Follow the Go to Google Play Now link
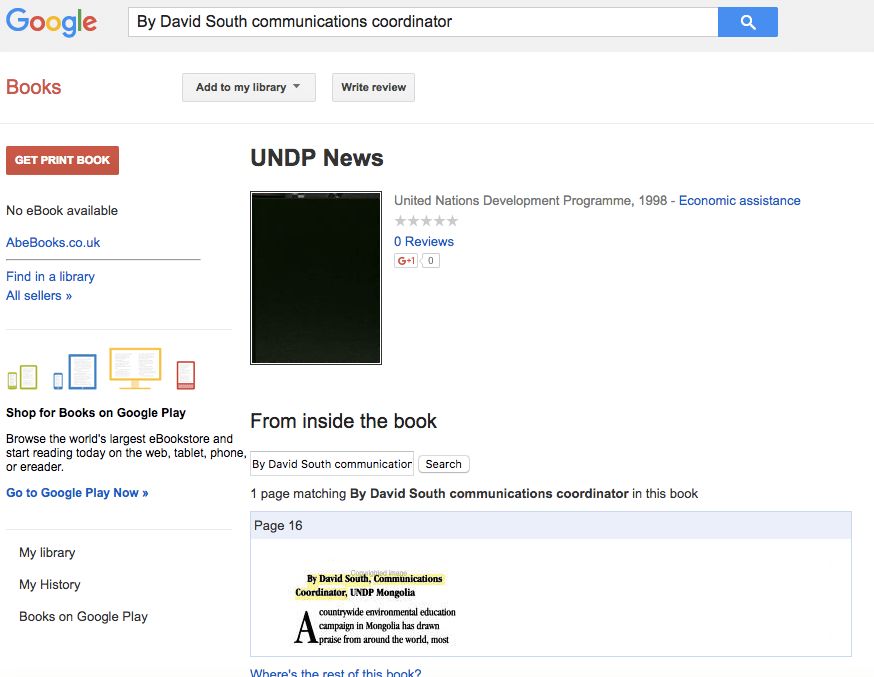Screen dimensions: 874x677 [77, 493]
